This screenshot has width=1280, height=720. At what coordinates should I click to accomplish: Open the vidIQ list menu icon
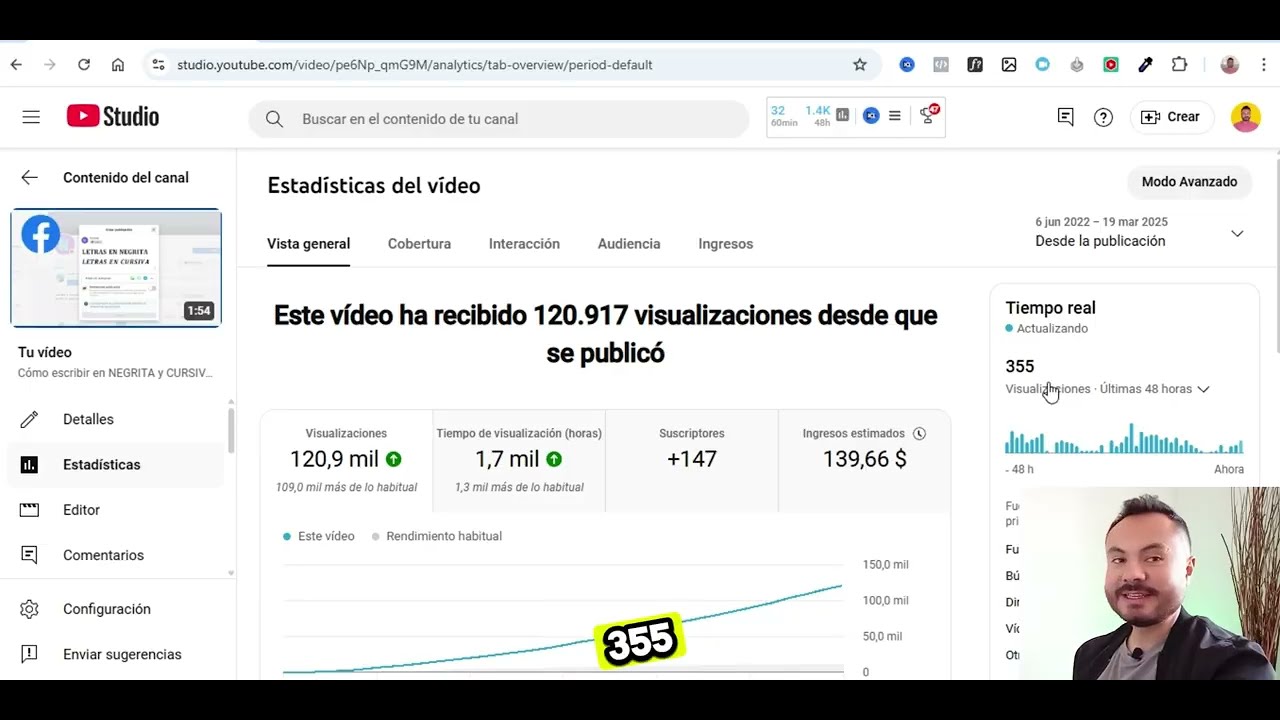point(895,116)
